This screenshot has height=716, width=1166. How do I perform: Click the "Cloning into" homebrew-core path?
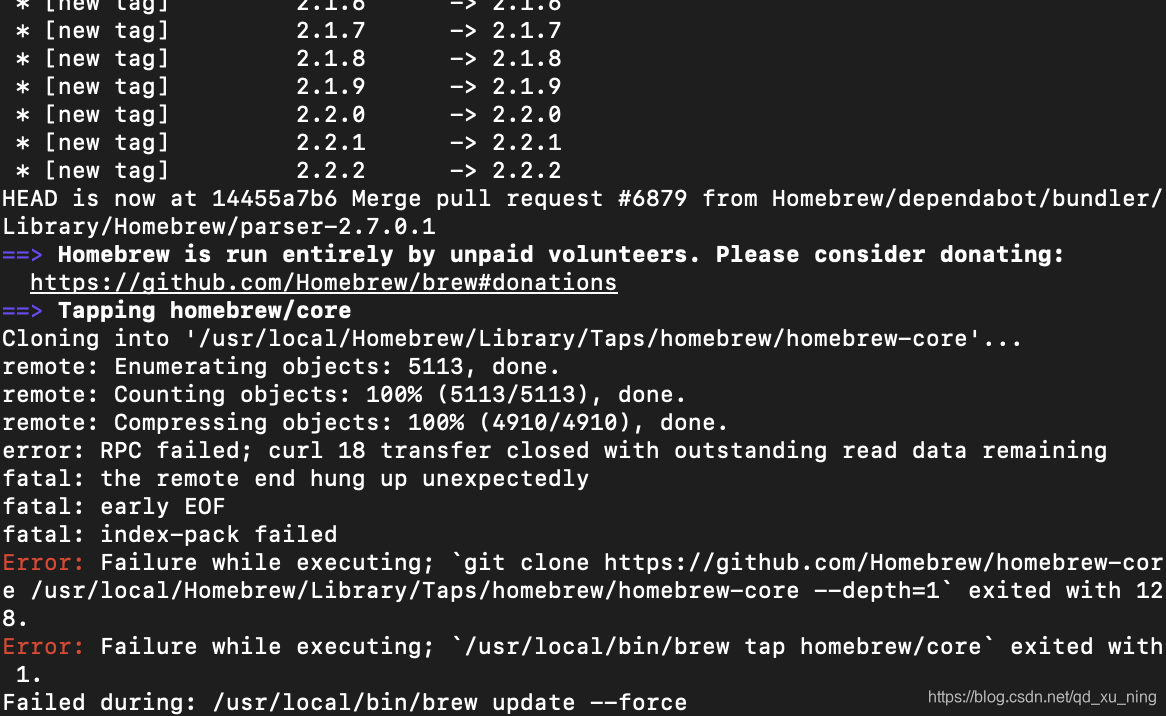point(583,339)
